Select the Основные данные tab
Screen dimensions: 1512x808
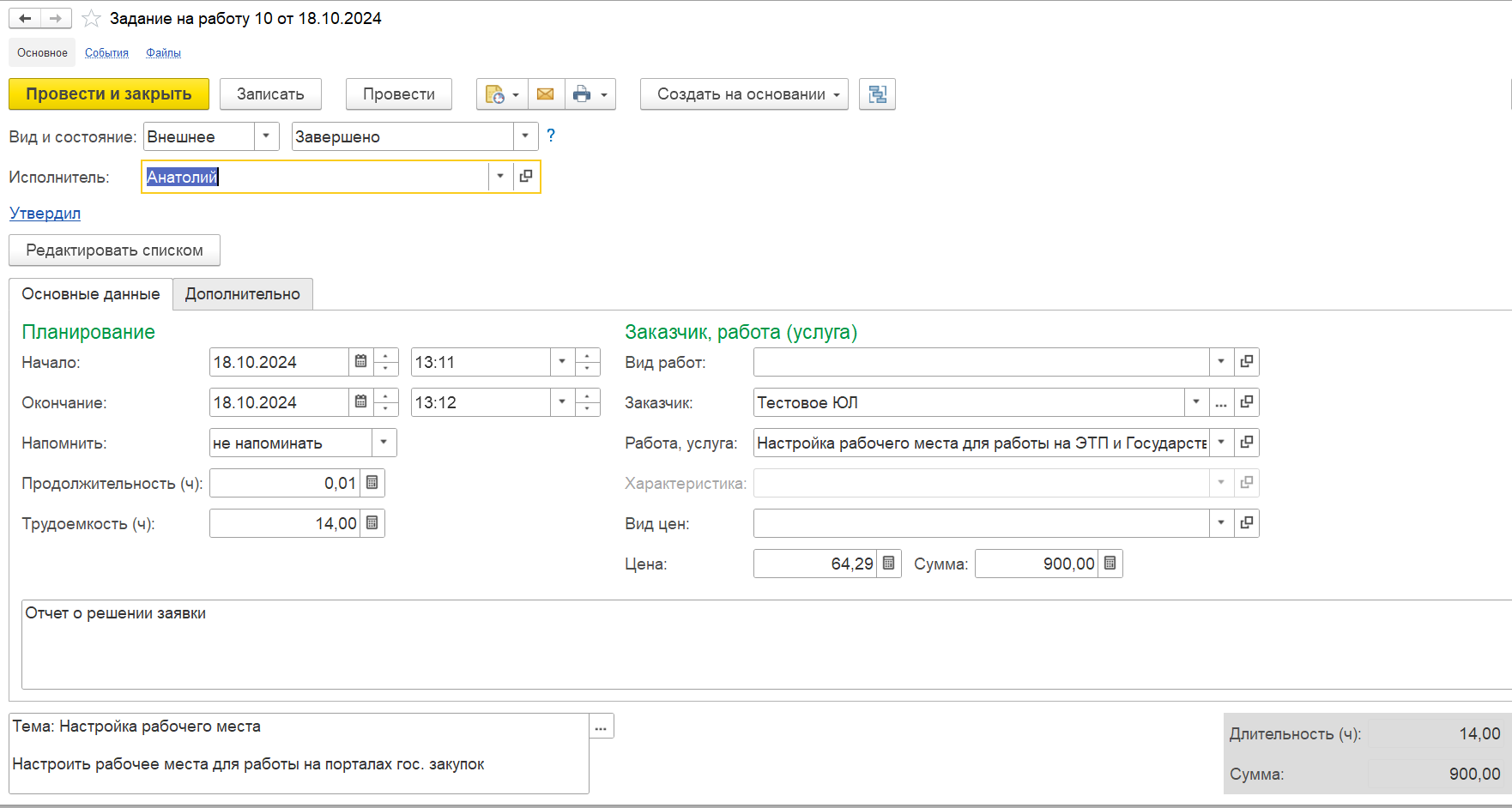pos(91,294)
